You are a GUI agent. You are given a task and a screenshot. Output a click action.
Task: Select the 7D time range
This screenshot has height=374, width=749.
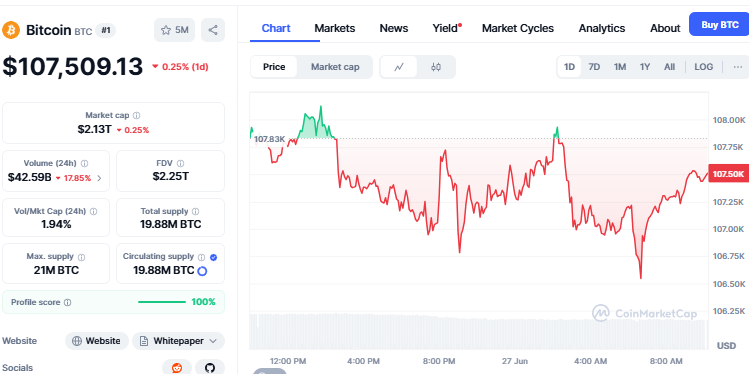pyautogui.click(x=594, y=67)
